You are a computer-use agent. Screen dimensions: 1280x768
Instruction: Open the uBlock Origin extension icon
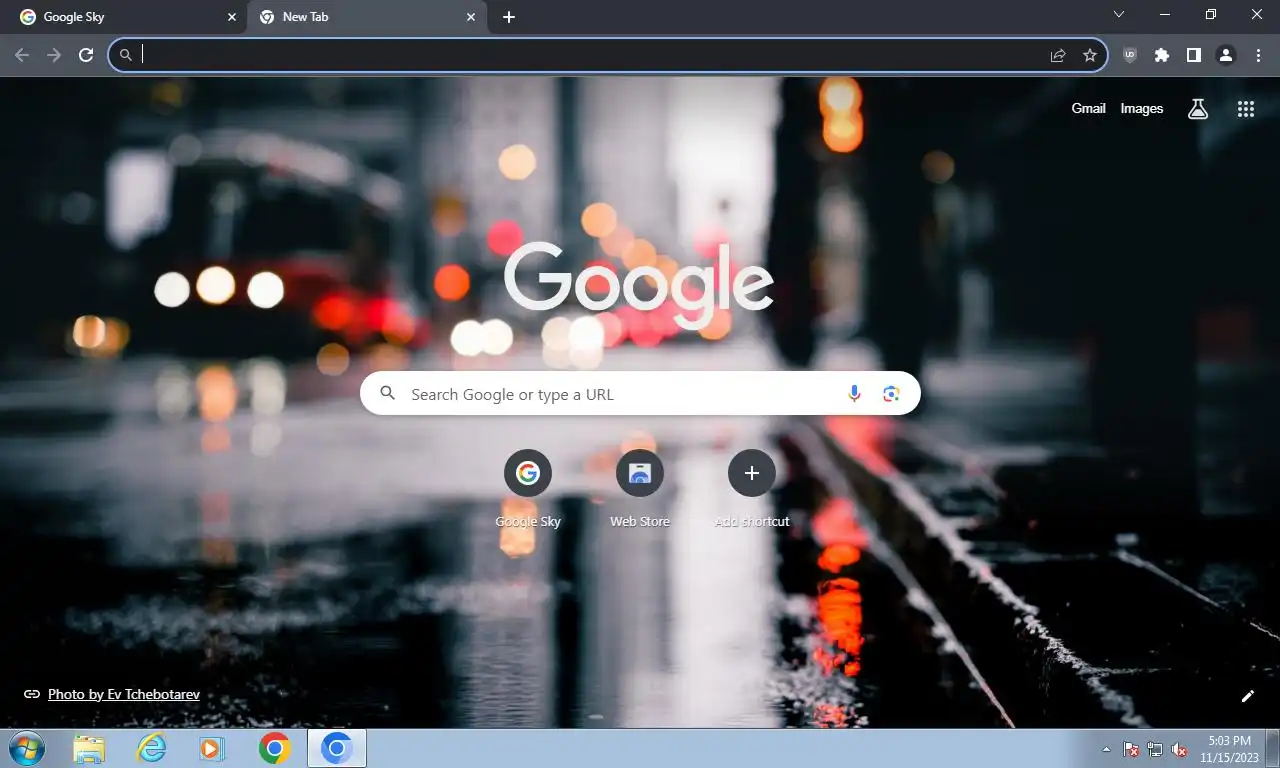1130,55
